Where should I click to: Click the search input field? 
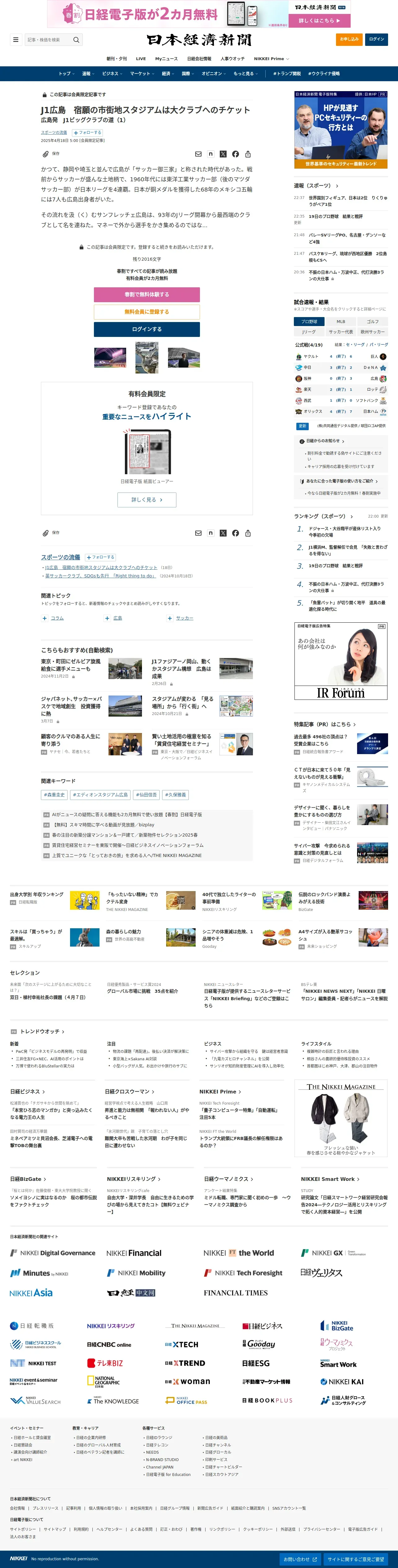pos(49,40)
